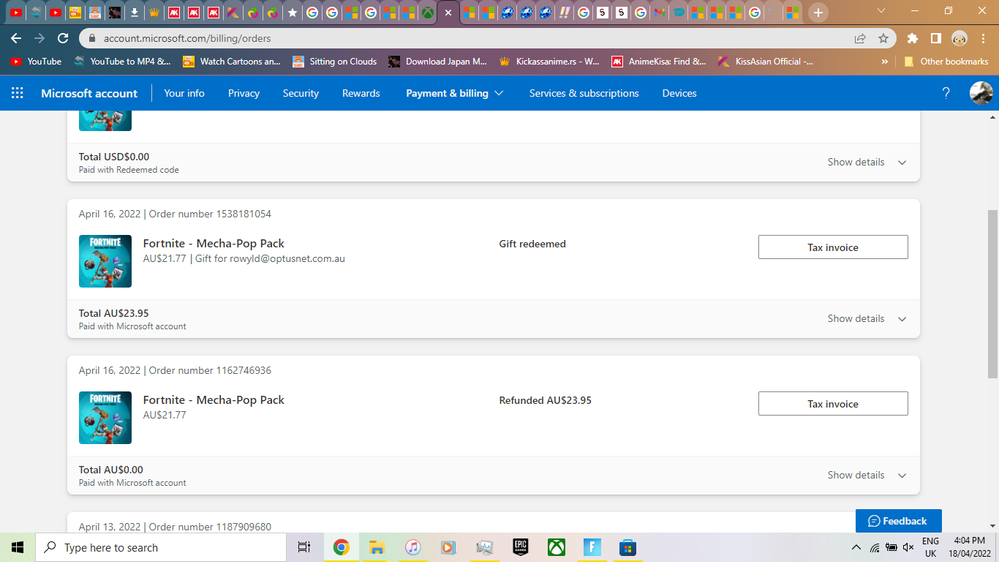Open the Wi-Fi network tray icon
999x562 pixels.
coord(875,547)
